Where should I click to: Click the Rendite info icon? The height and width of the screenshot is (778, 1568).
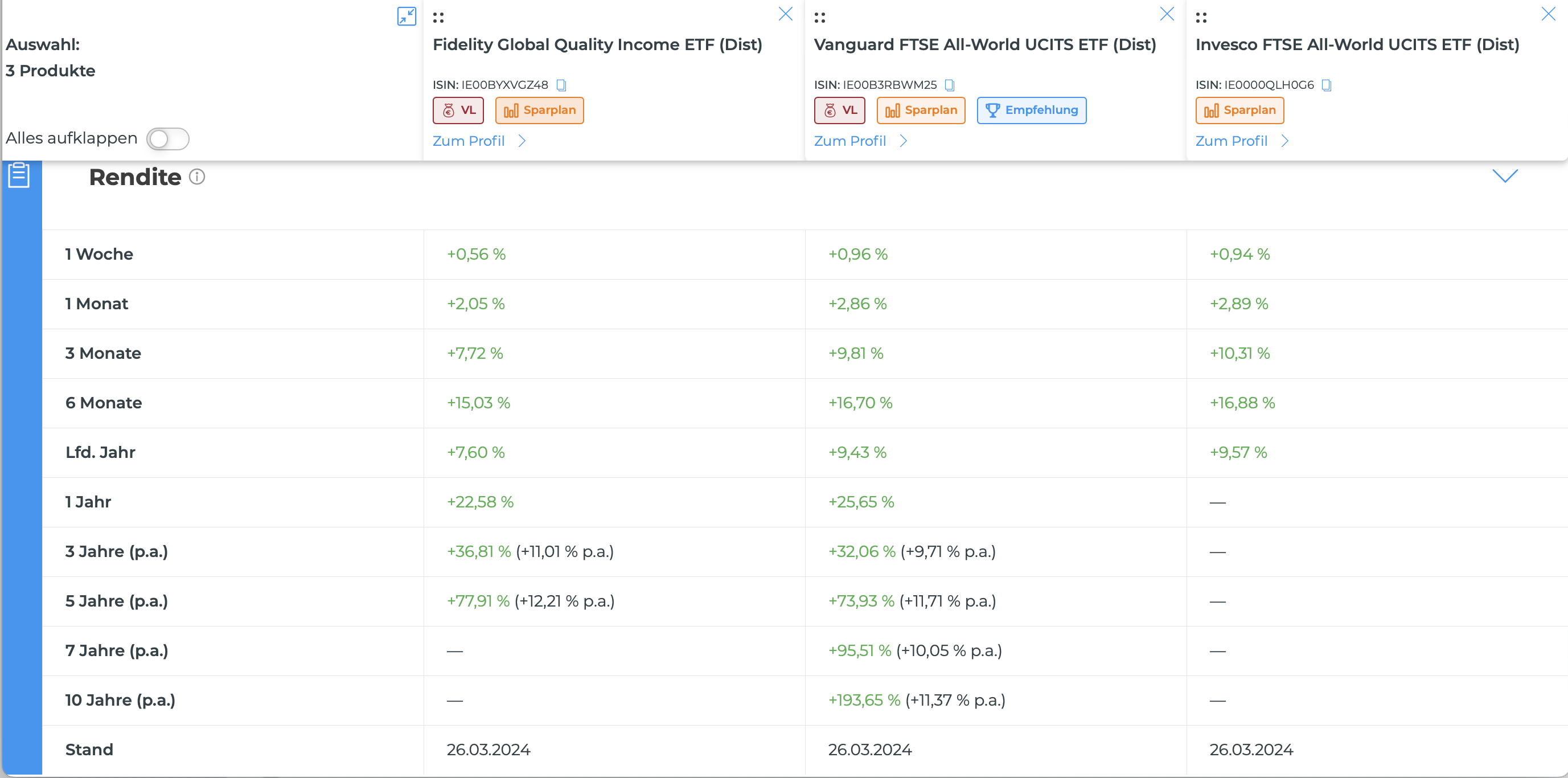coord(196,177)
